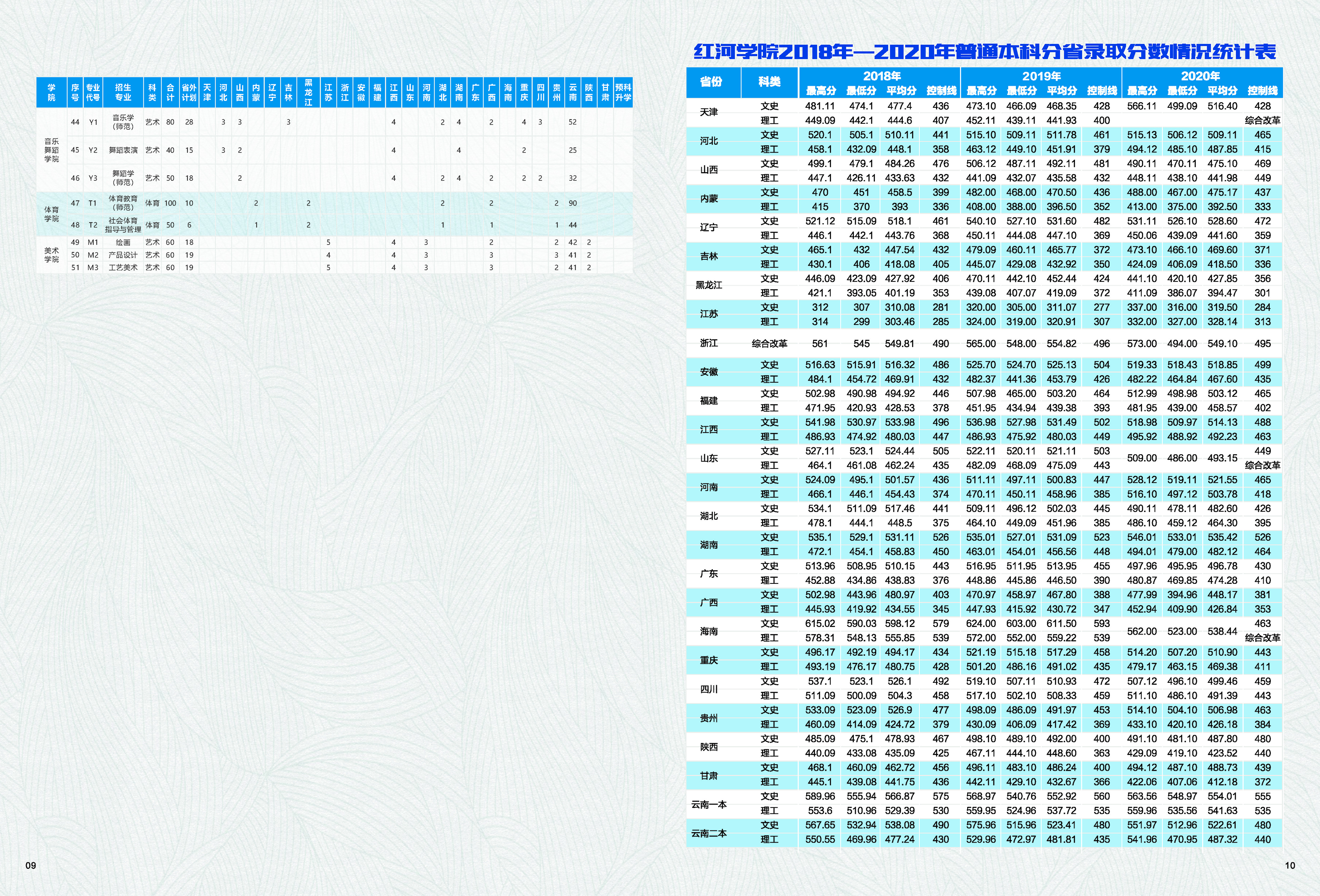Screen dimensions: 1320x896
Task: Click the 天津 province row label in score table
Action: click(709, 113)
